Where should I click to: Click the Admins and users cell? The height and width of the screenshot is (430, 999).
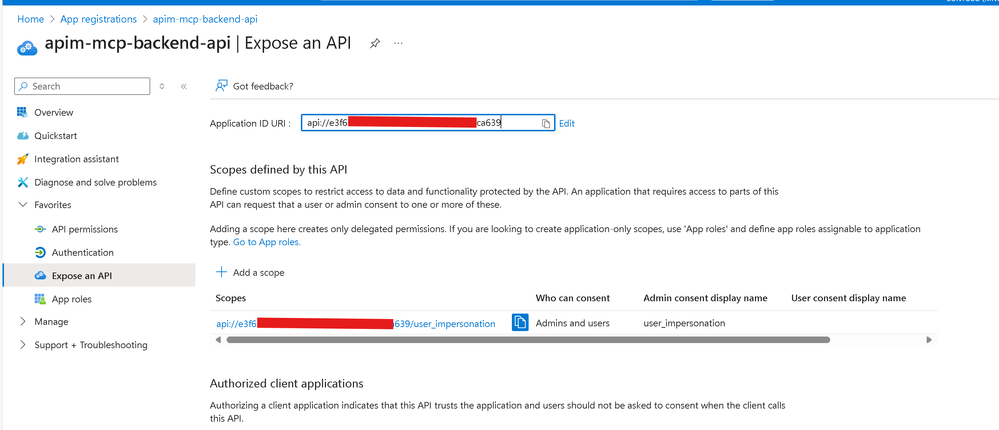[572, 323]
